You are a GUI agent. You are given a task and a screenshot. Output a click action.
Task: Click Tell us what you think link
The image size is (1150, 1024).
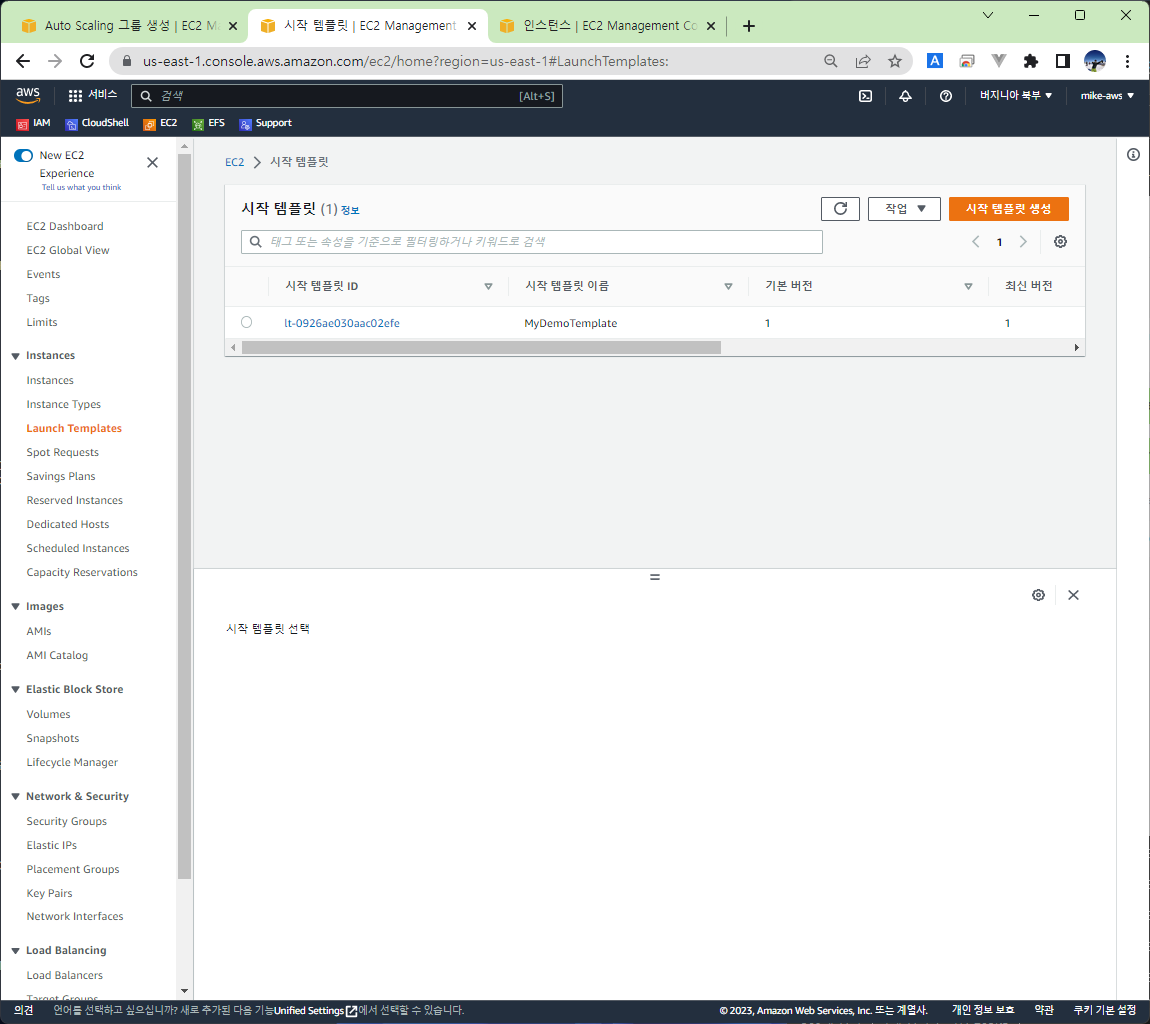click(81, 188)
